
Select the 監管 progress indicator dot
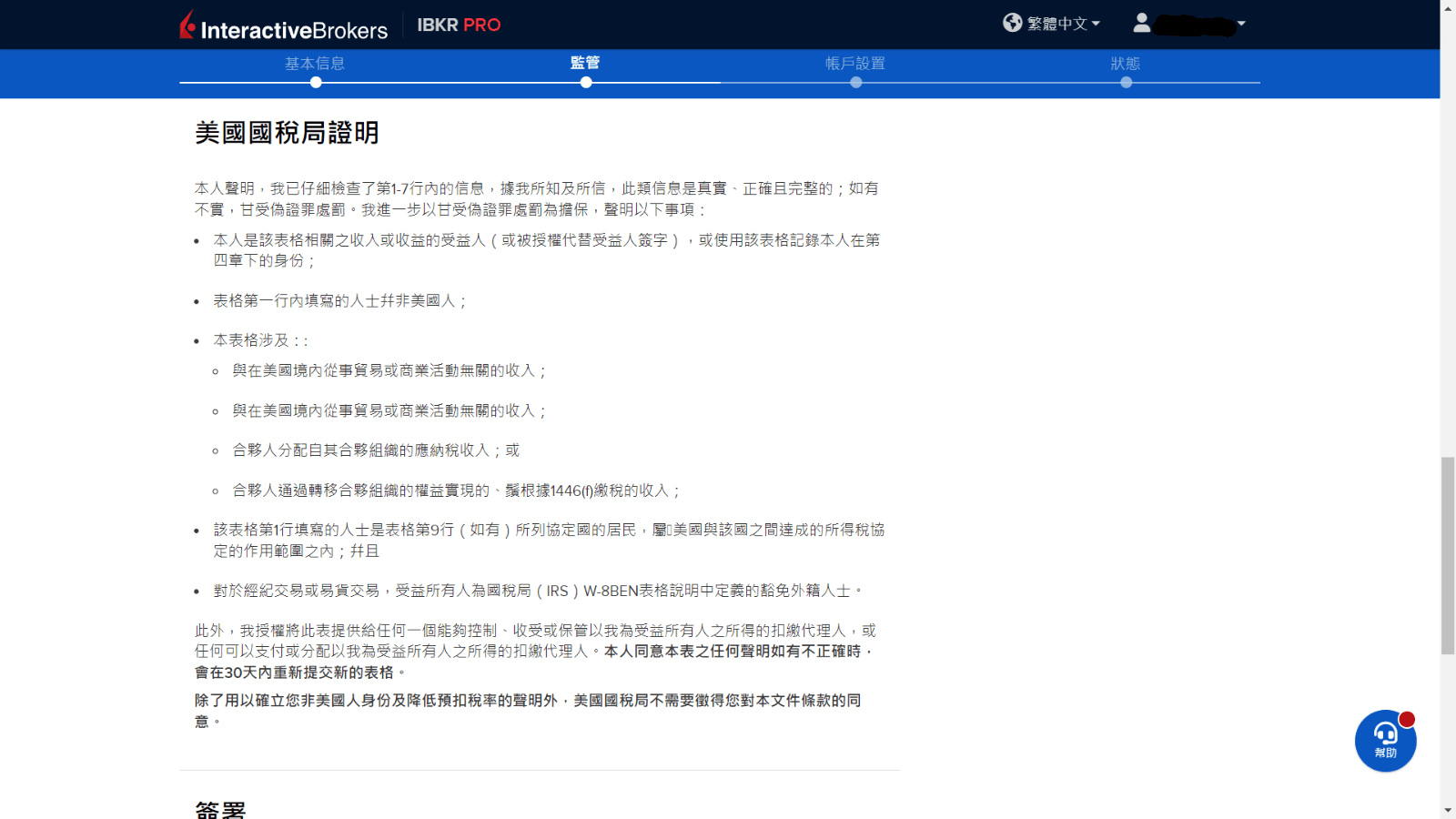tap(586, 82)
